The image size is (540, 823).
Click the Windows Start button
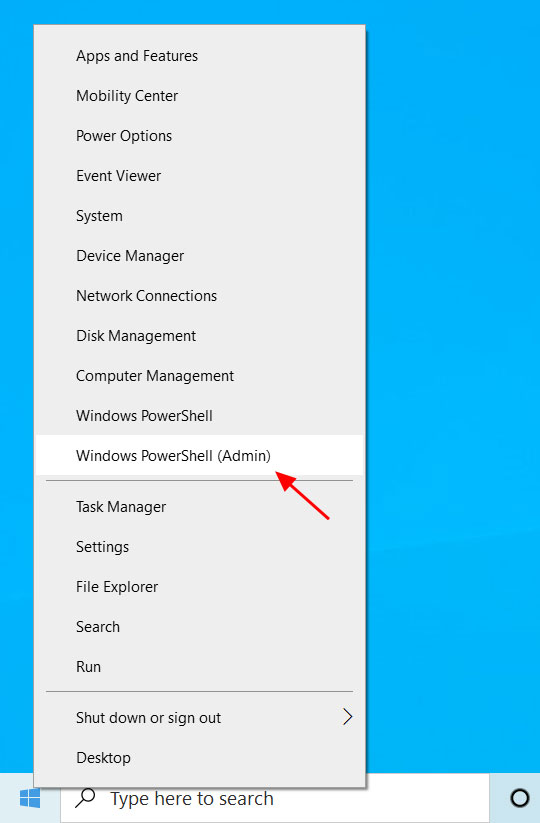(30, 798)
